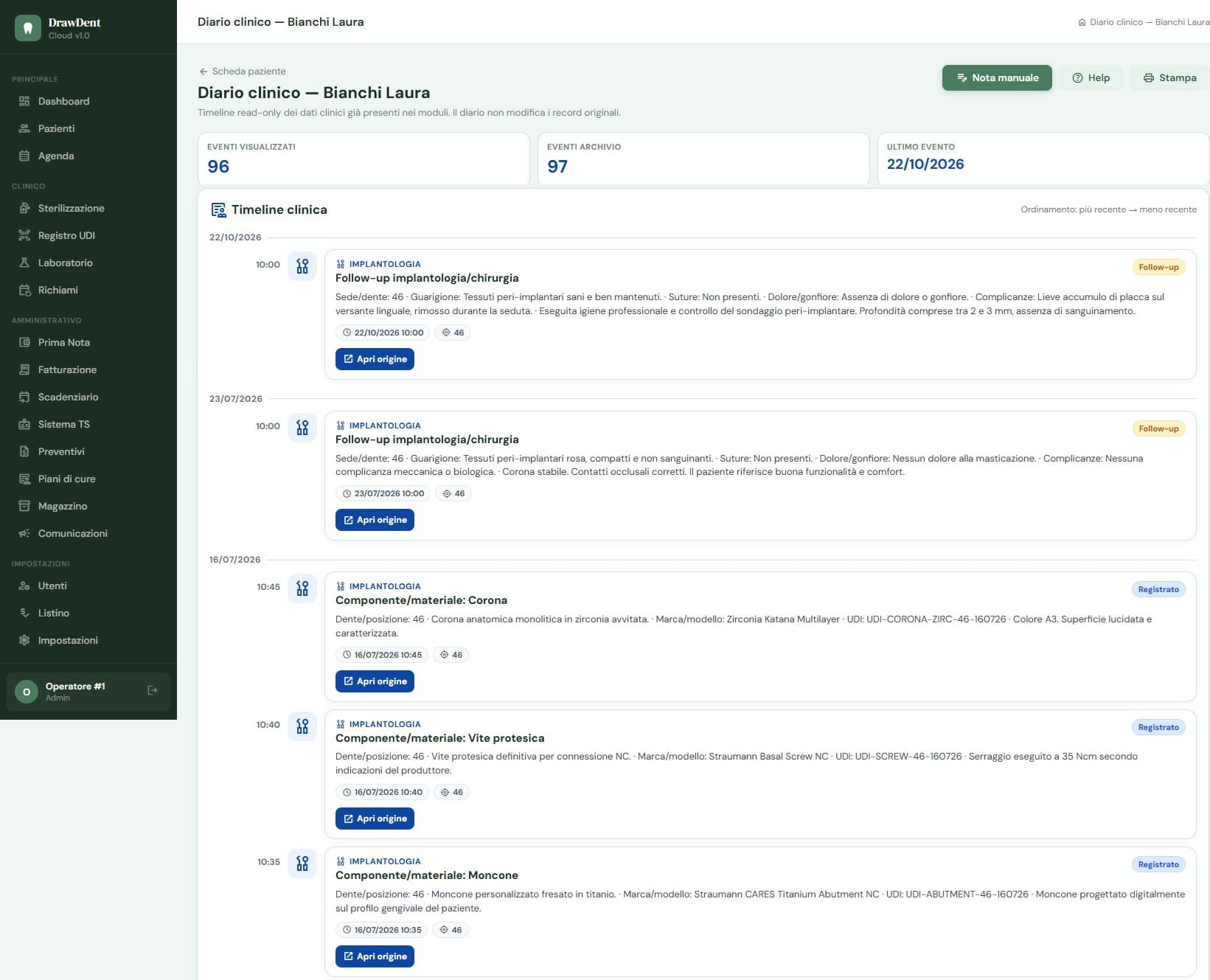The height and width of the screenshot is (980, 1210).
Task: Open Registro UDI module
Action: click(88, 235)
